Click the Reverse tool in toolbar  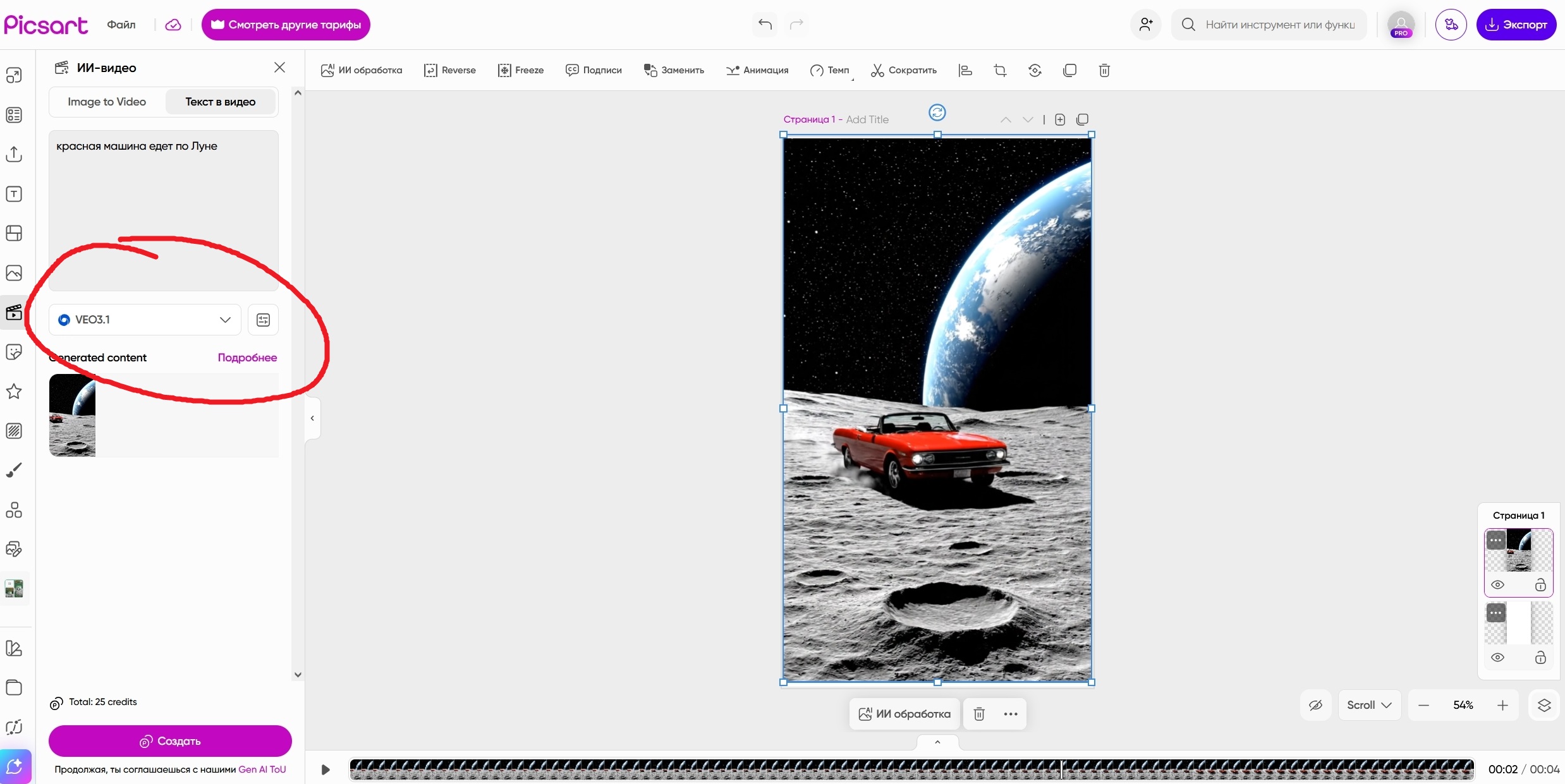point(449,70)
